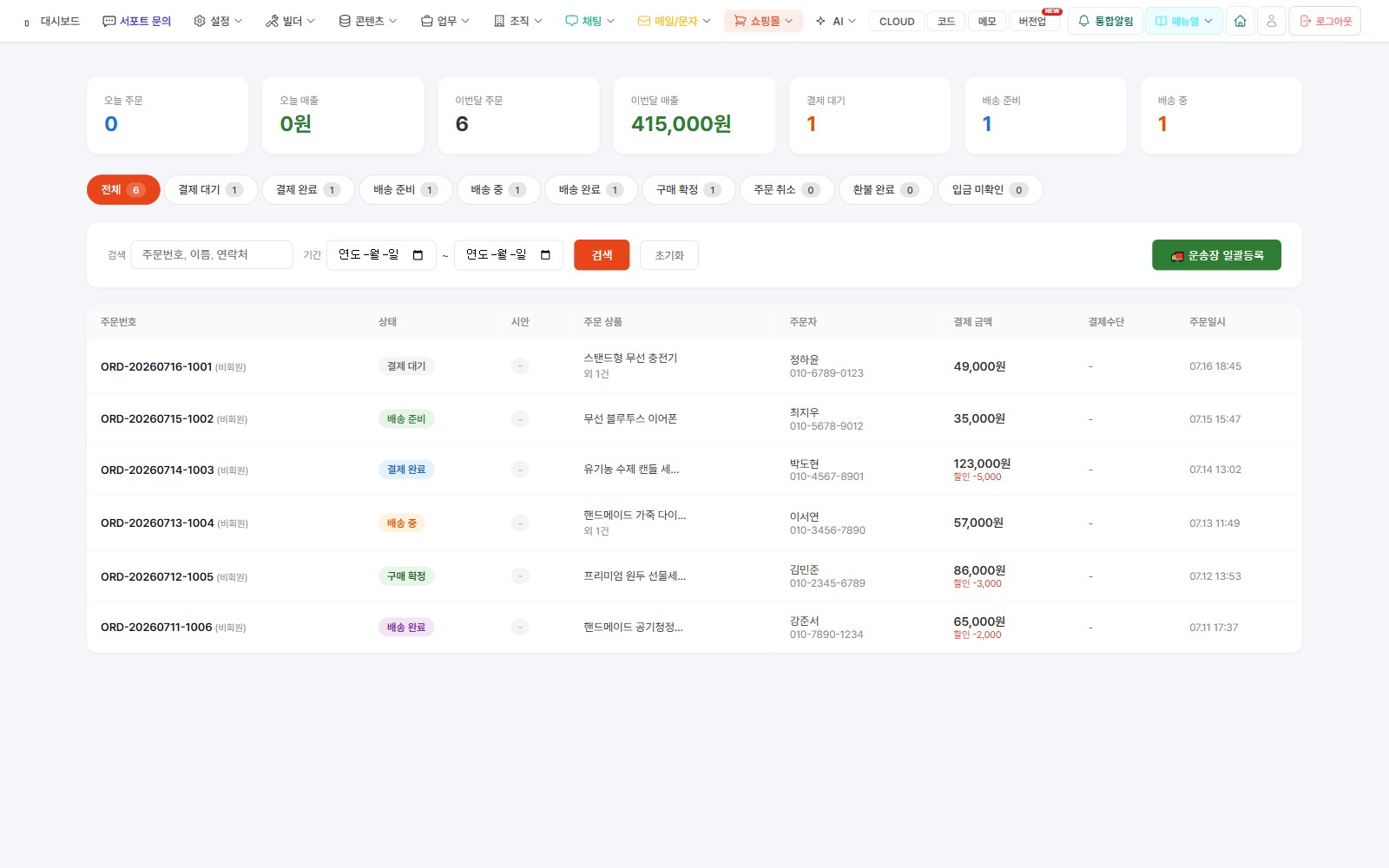1389x868 pixels.
Task: Select the 전체 all orders tab
Action: (123, 190)
